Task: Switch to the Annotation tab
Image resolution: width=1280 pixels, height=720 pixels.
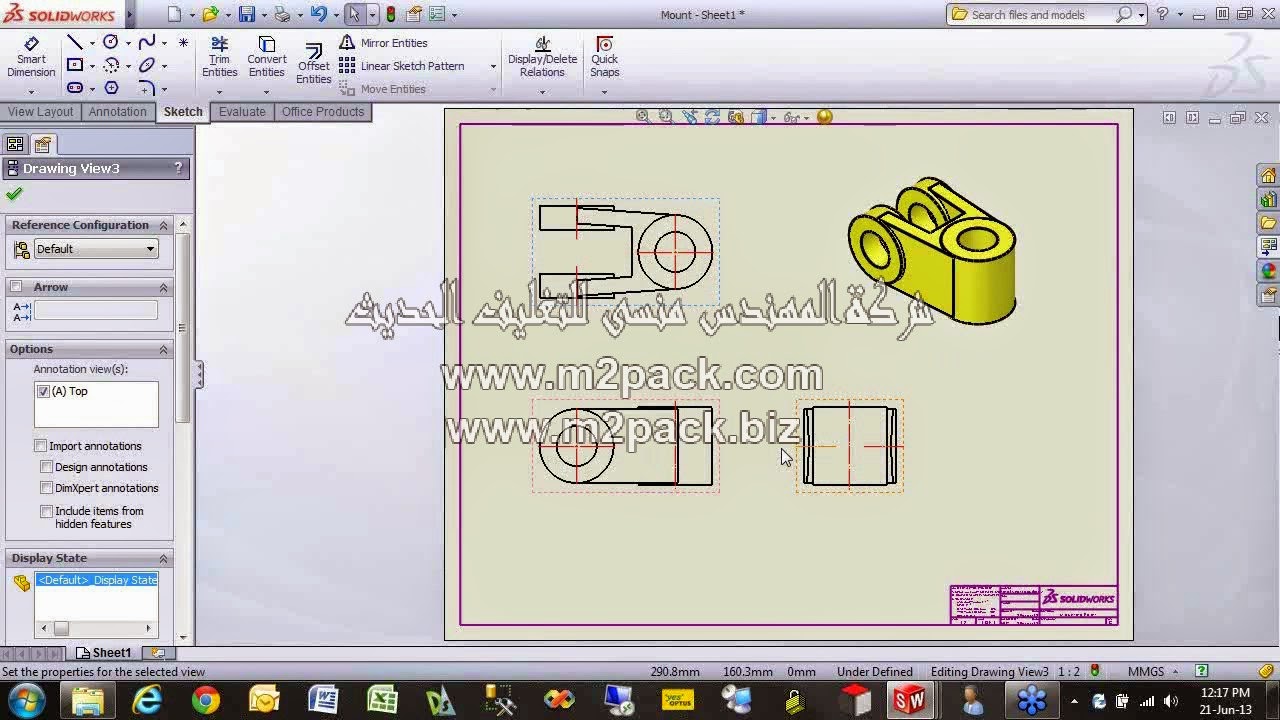Action: coord(117,112)
